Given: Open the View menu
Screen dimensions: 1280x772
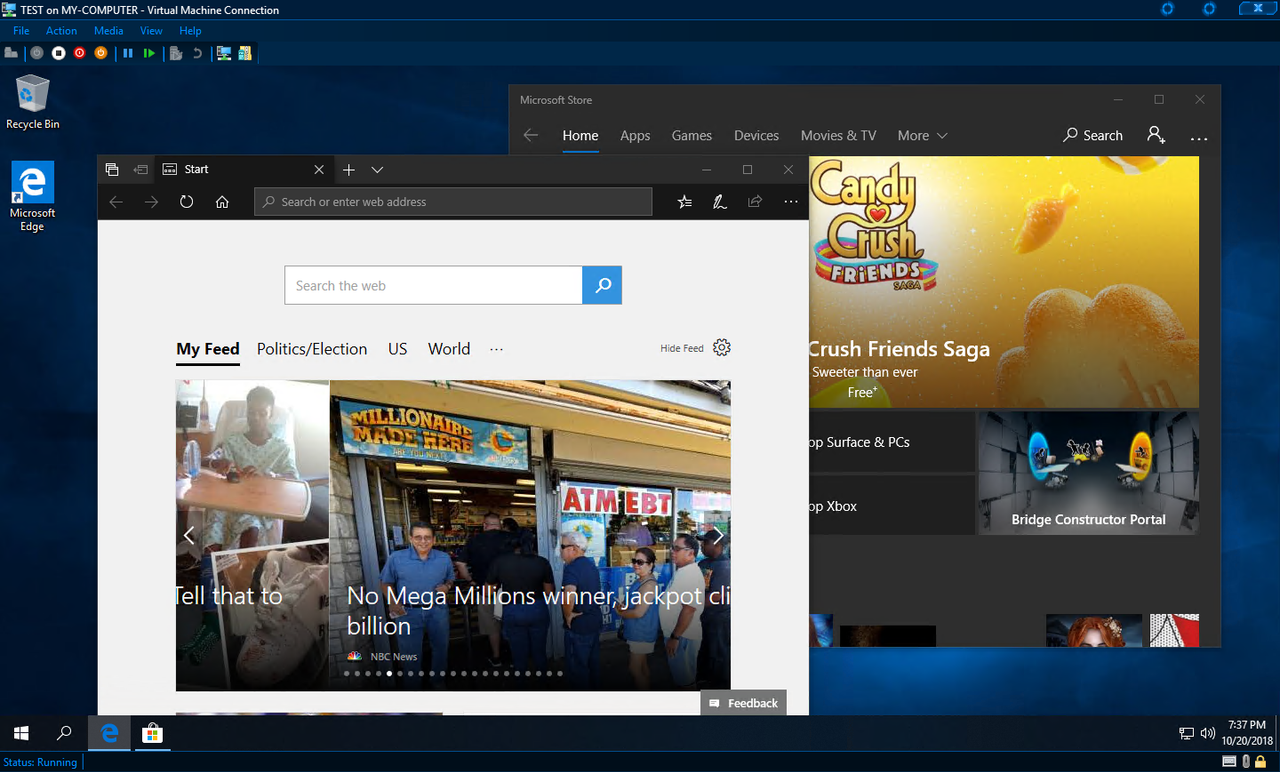Looking at the screenshot, I should [151, 31].
